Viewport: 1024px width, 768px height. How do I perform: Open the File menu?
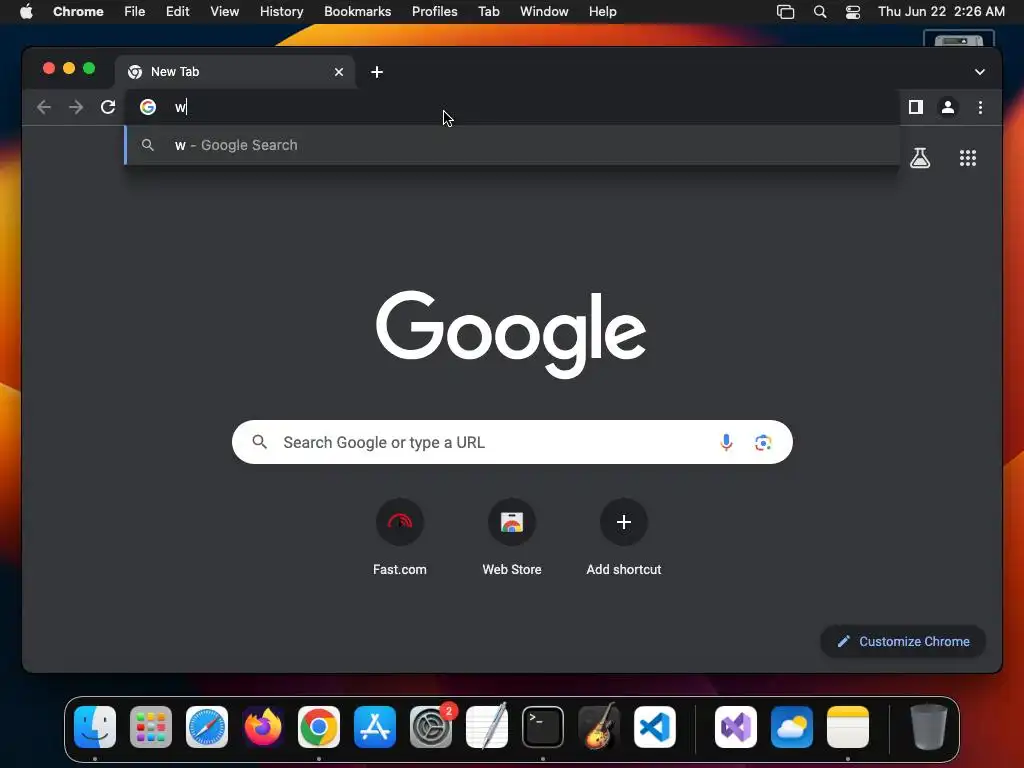click(135, 12)
